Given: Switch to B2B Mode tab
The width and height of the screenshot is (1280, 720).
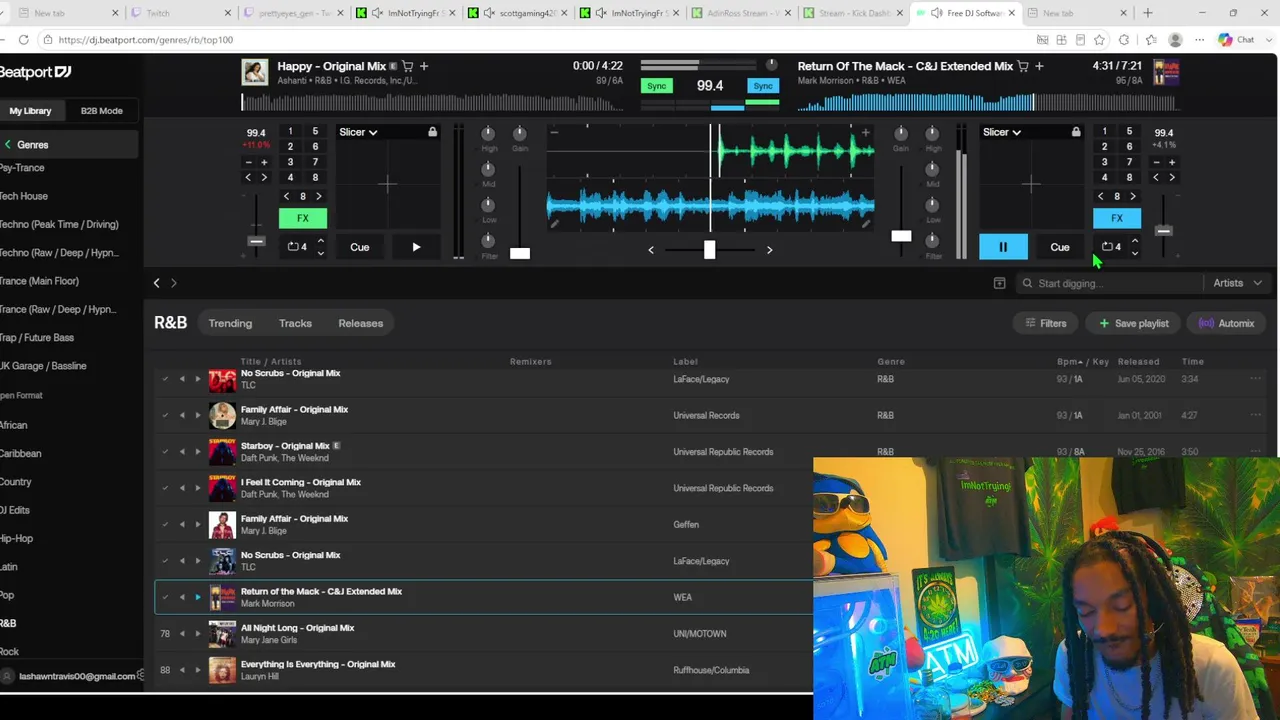Looking at the screenshot, I should point(101,111).
